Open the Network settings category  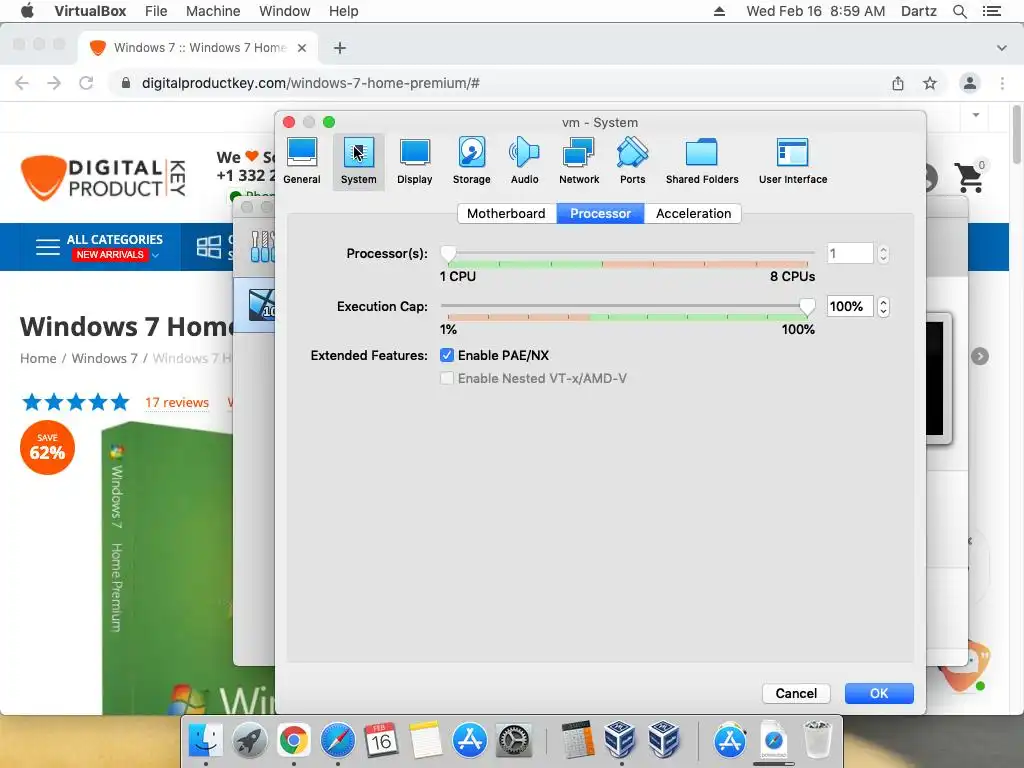point(579,161)
